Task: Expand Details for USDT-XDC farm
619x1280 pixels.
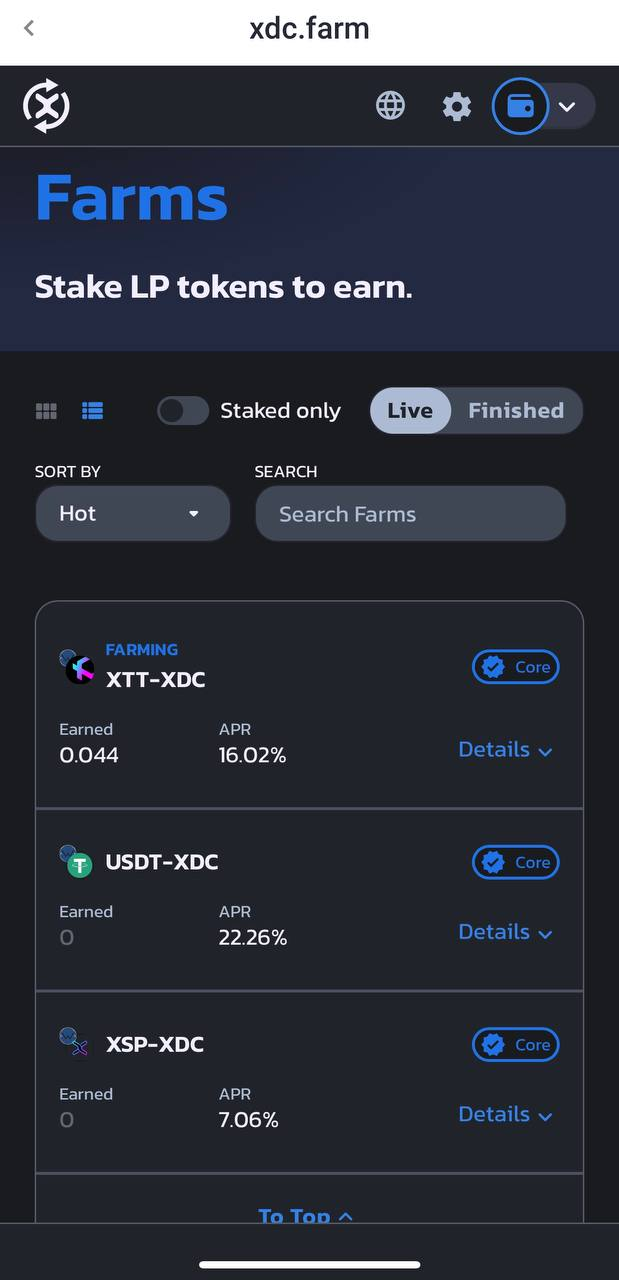Action: 505,932
